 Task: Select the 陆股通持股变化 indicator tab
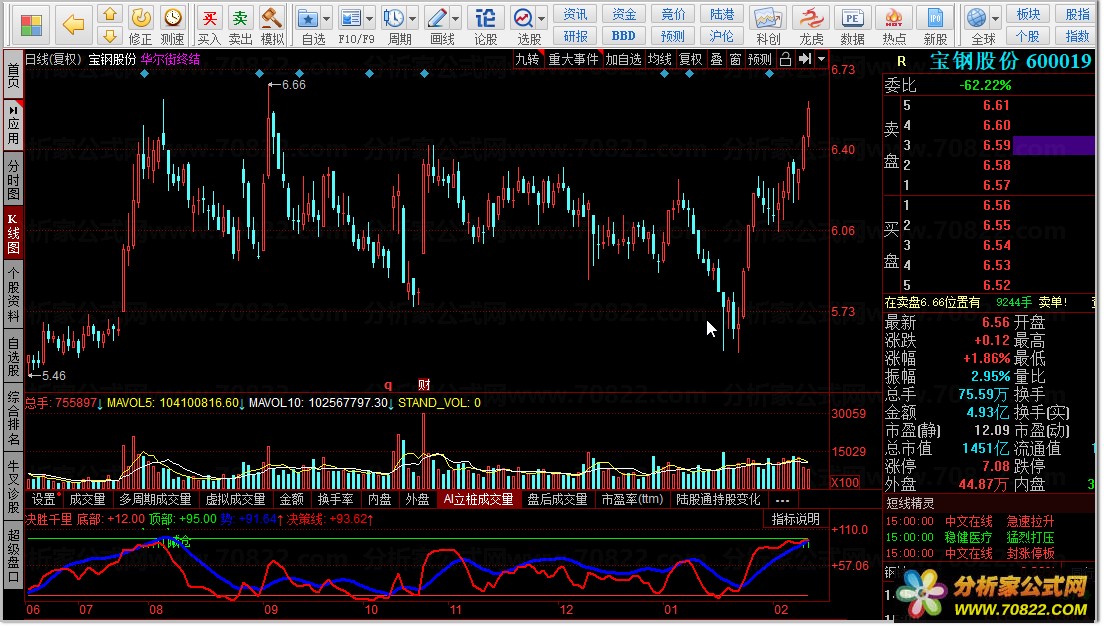click(719, 501)
